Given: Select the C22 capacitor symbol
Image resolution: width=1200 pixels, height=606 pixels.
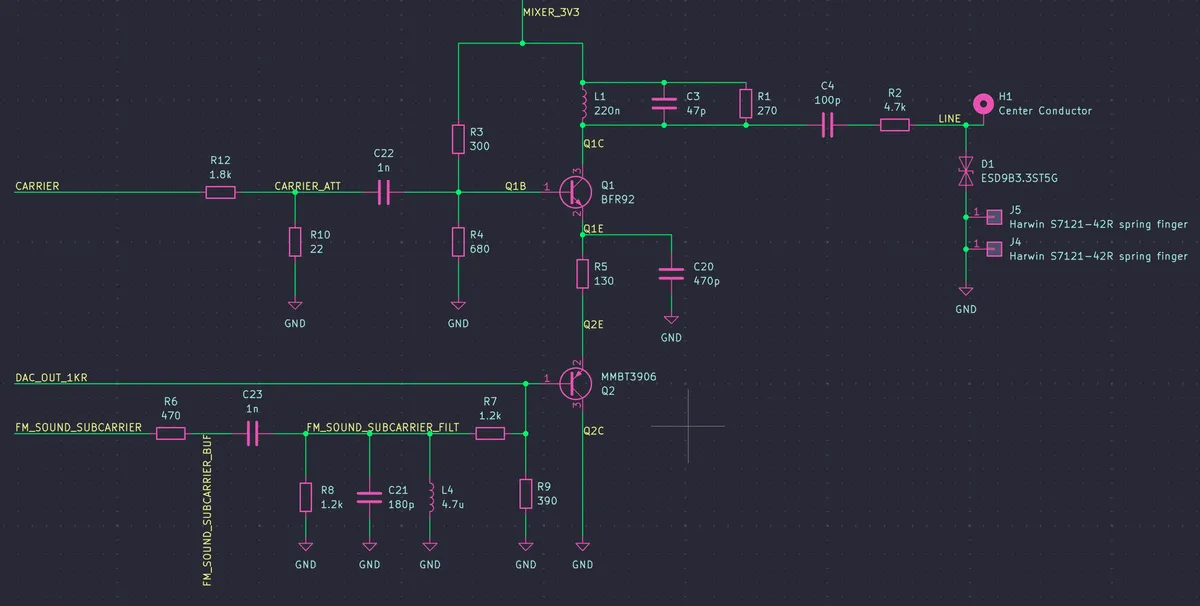Looking at the screenshot, I should [x=384, y=192].
